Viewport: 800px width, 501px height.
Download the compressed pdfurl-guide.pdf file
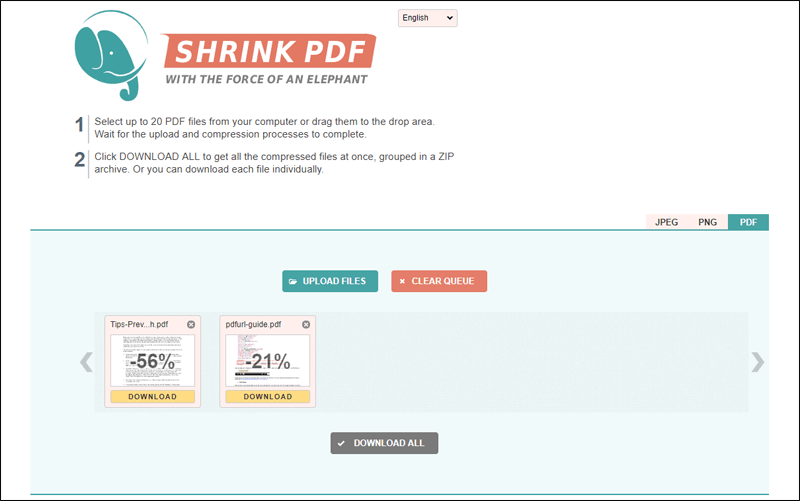pos(267,396)
